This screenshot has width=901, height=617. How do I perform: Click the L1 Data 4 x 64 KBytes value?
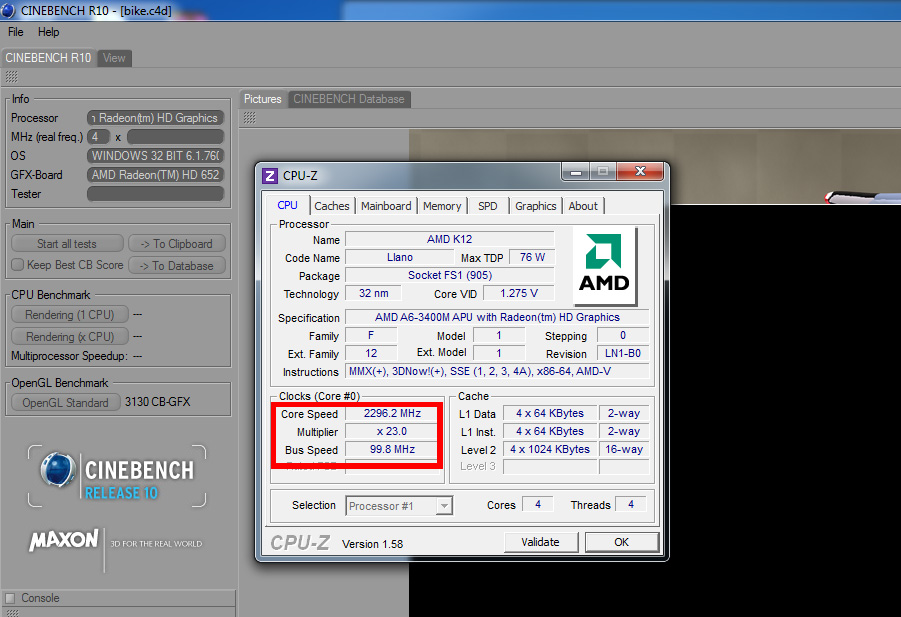click(x=550, y=414)
